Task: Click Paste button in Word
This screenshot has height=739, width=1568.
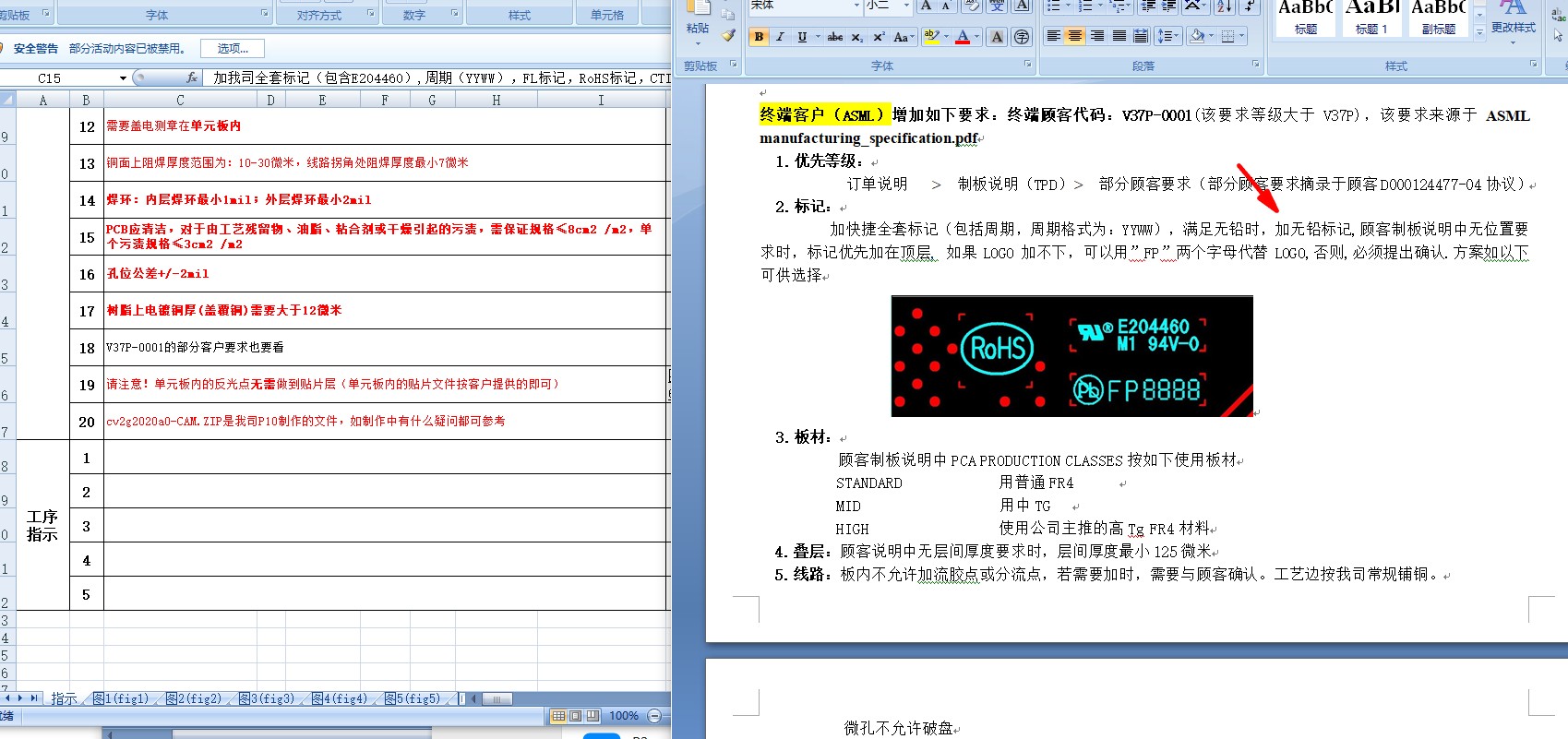Action: pos(698,22)
